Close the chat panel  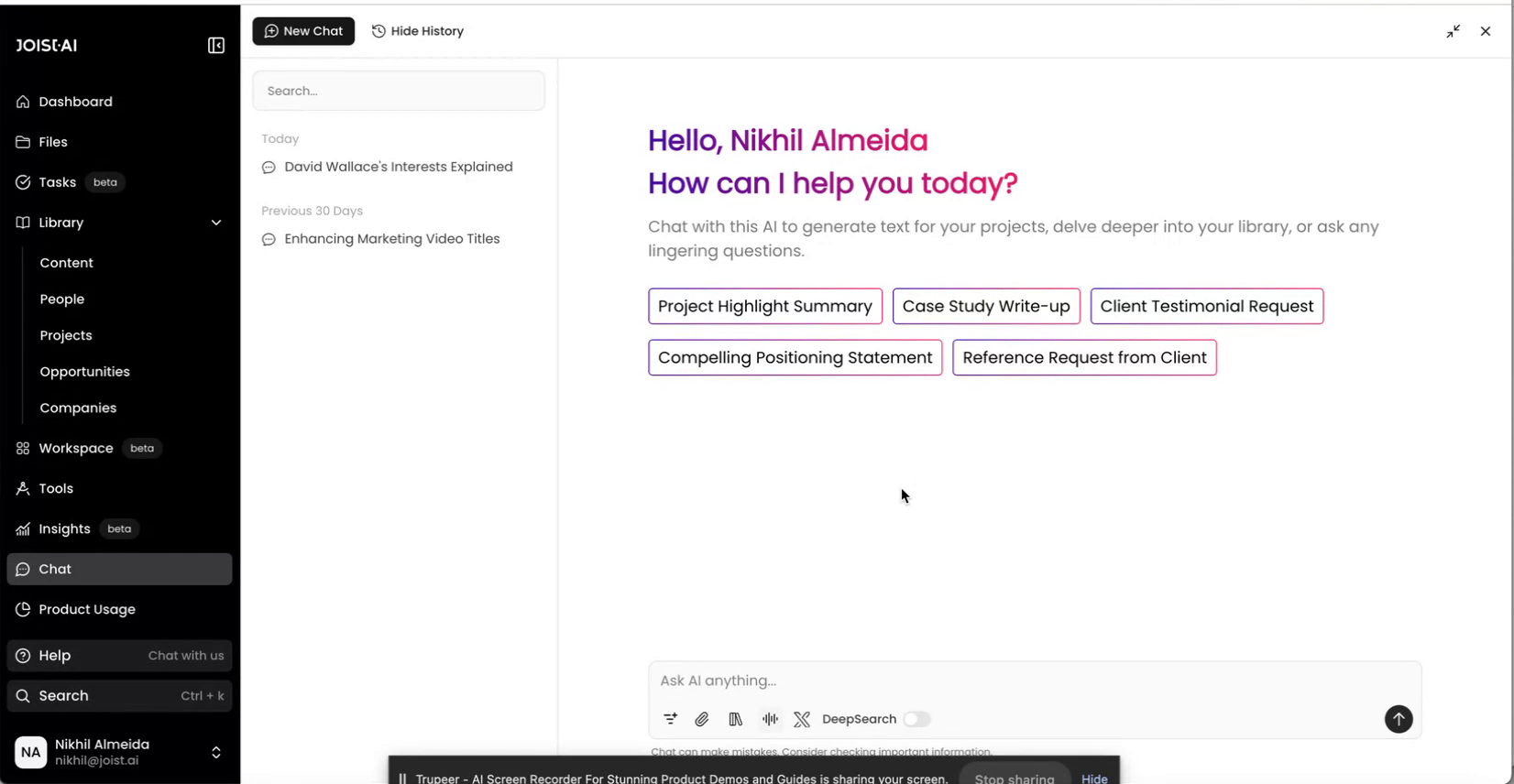[x=1486, y=31]
